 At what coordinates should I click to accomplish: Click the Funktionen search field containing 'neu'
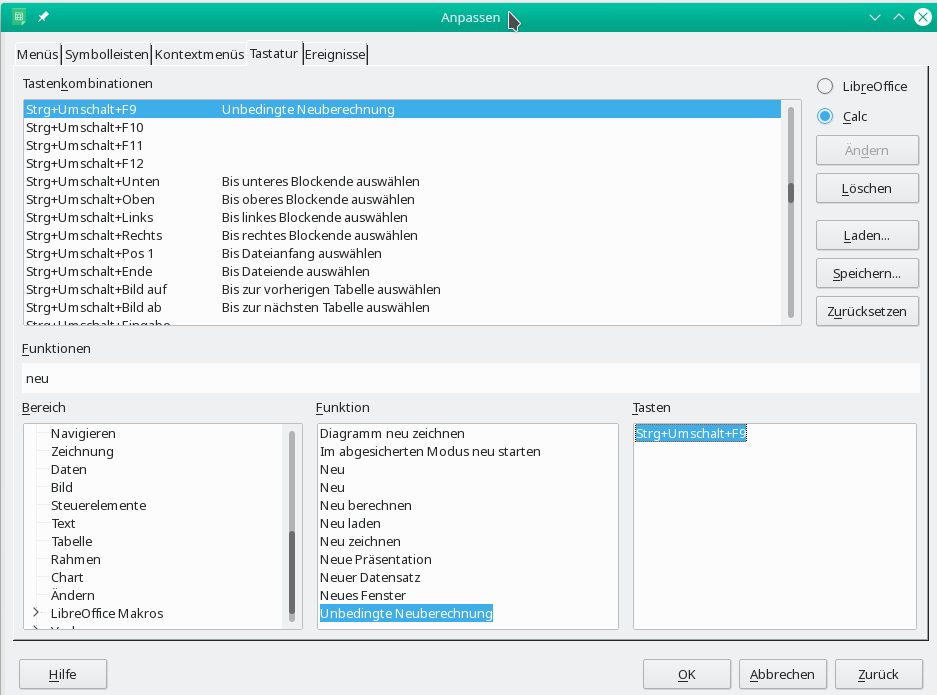pos(470,378)
